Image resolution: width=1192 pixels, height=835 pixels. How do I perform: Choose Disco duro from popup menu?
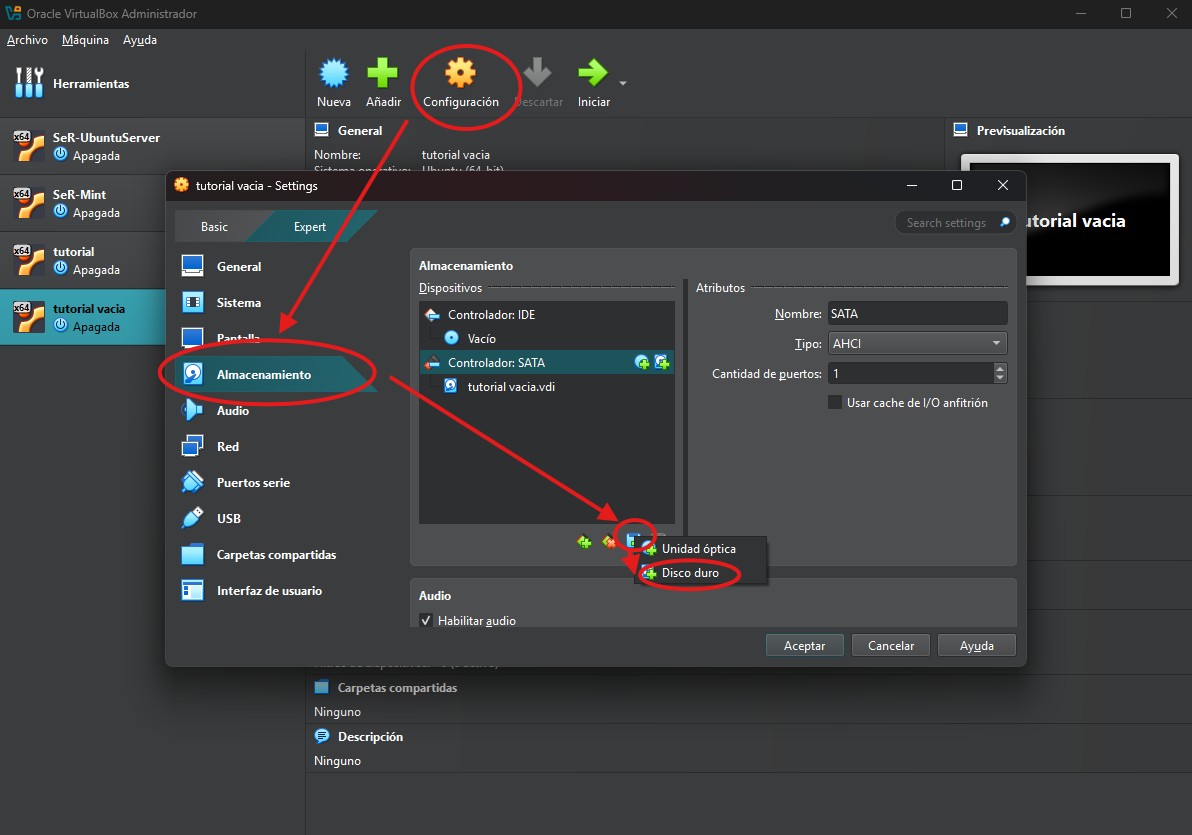[x=700, y=573]
